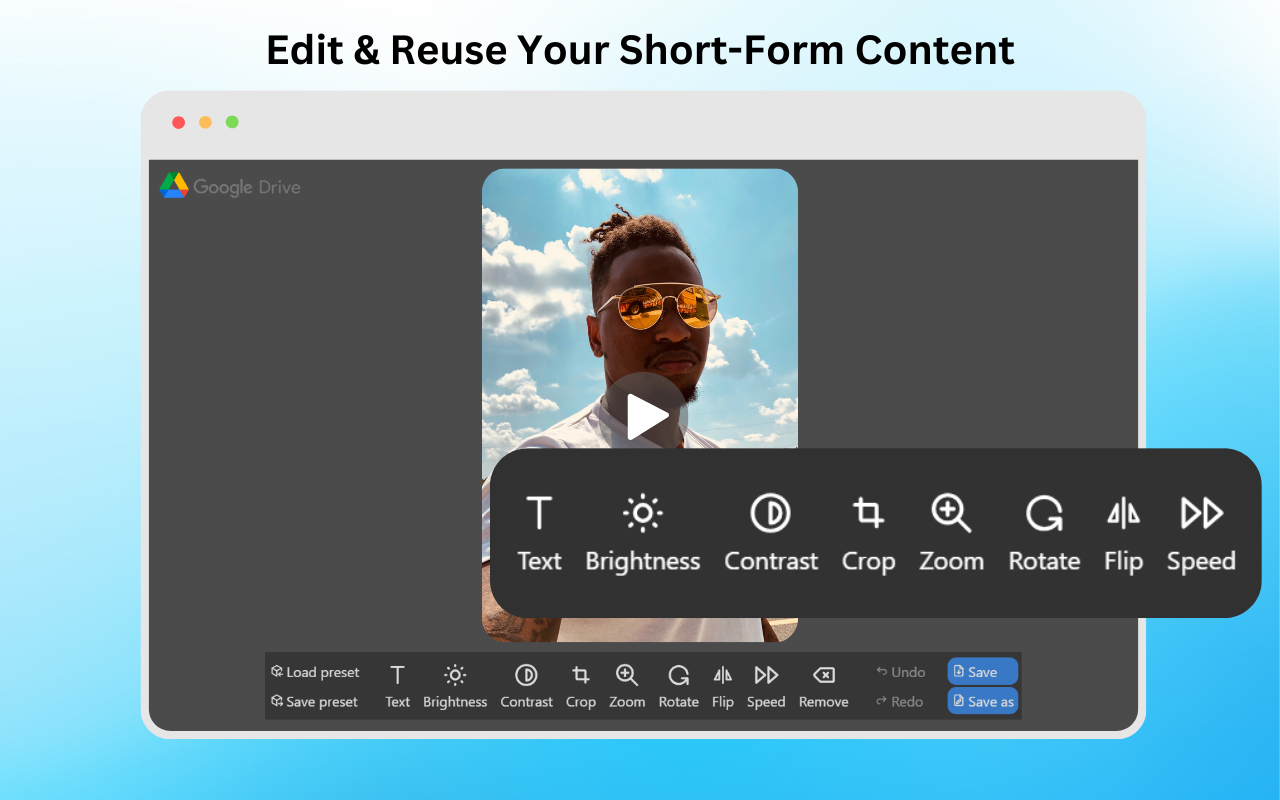Screen dimensions: 1280x800
Task: Save the edited video
Action: (x=982, y=671)
